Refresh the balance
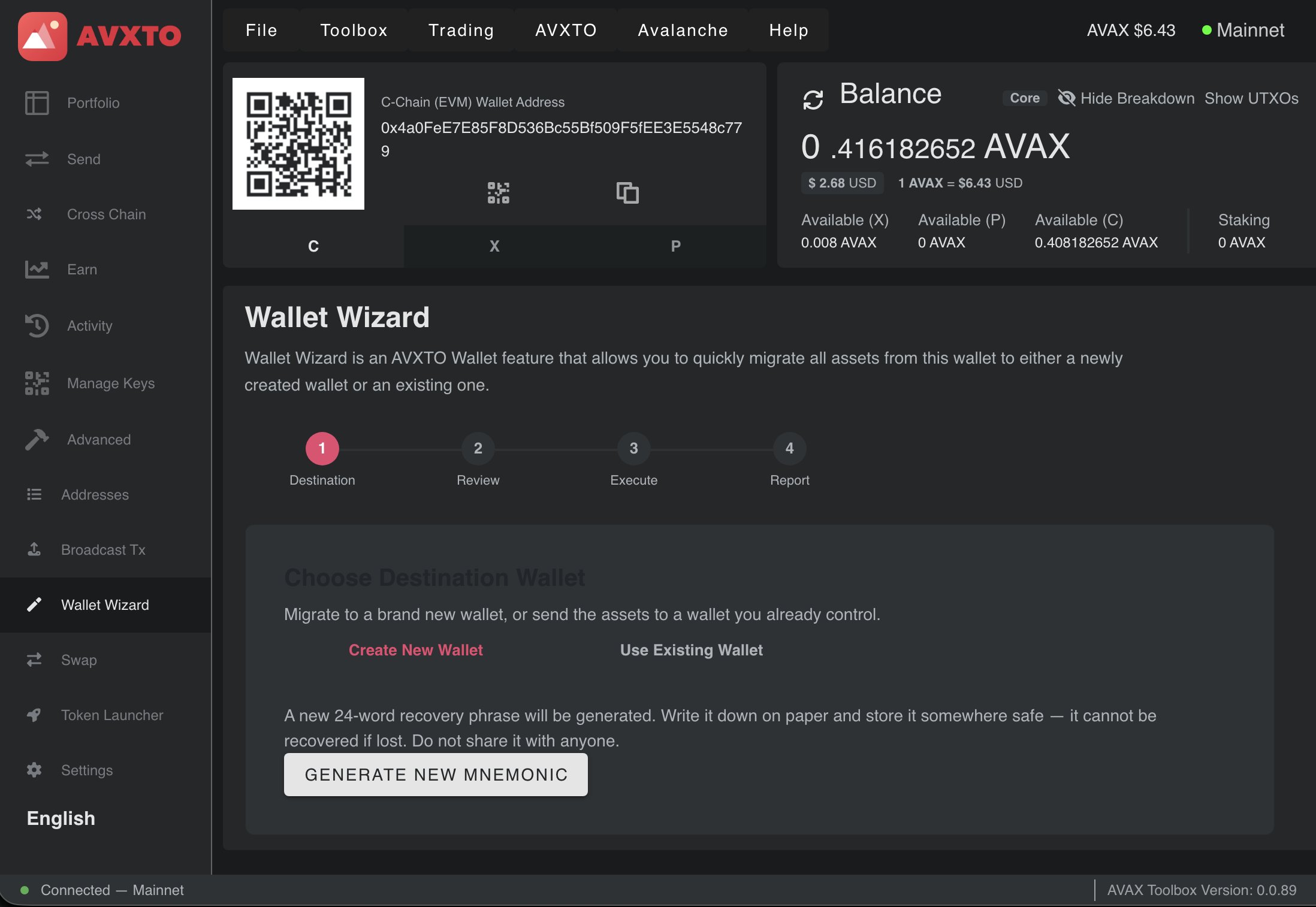 tap(813, 99)
